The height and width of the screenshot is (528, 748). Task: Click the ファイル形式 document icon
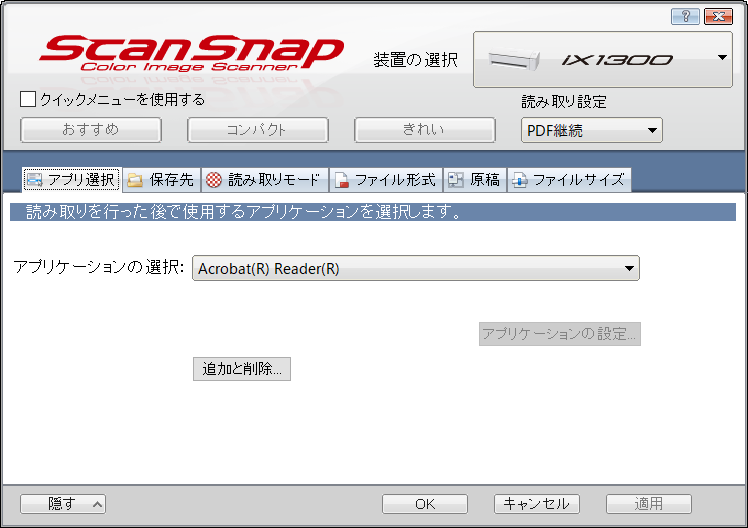[341, 180]
